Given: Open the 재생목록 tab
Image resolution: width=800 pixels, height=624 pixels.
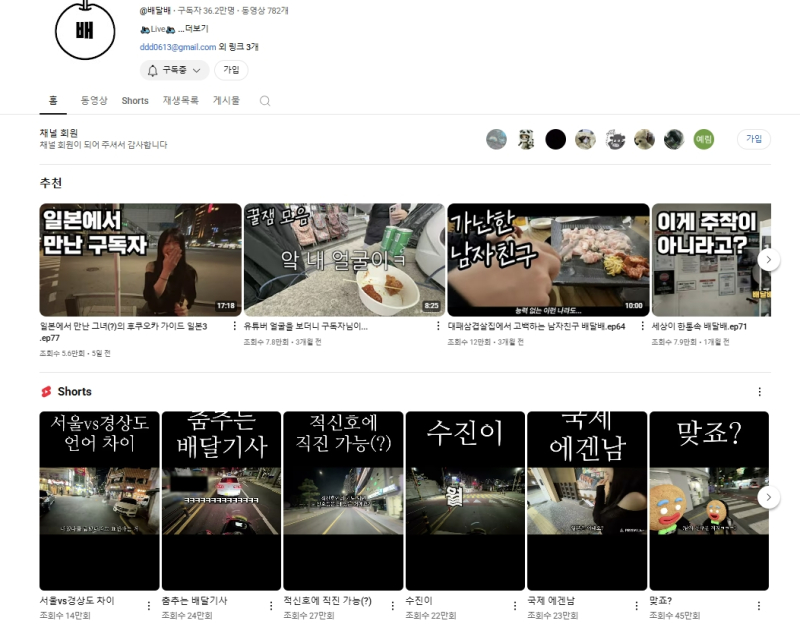Looking at the screenshot, I should (181, 101).
